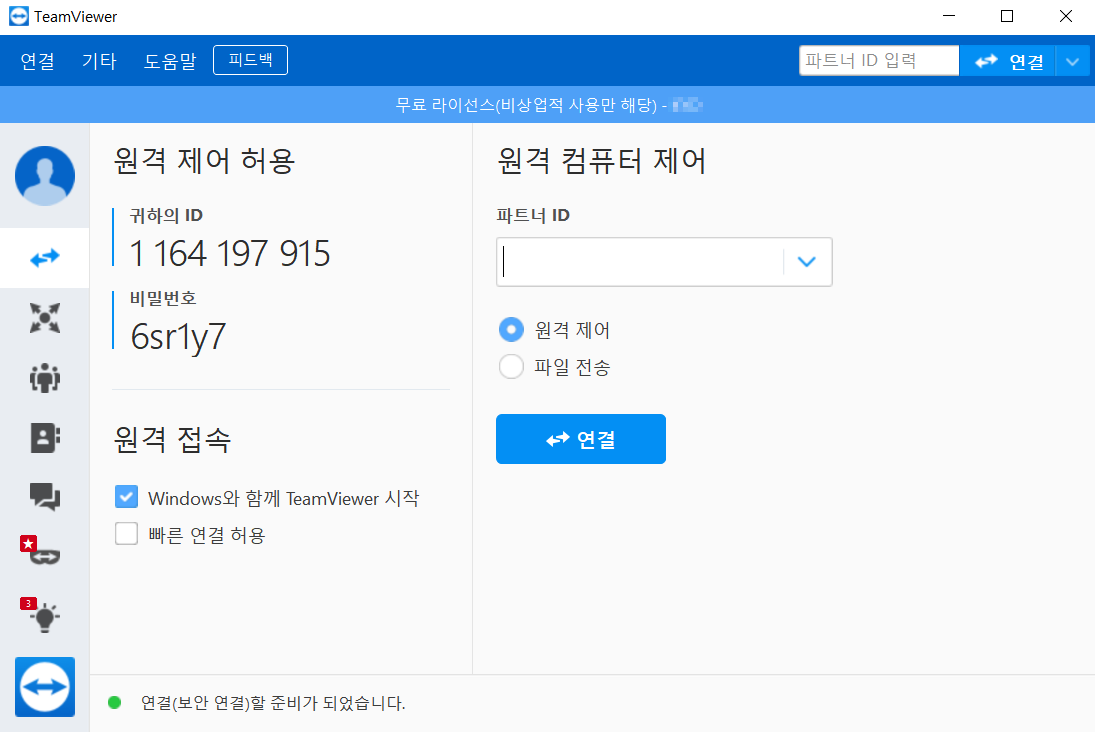Focus the 파트너 ID 입력 field in header
The height and width of the screenshot is (732, 1095).
pos(879,61)
